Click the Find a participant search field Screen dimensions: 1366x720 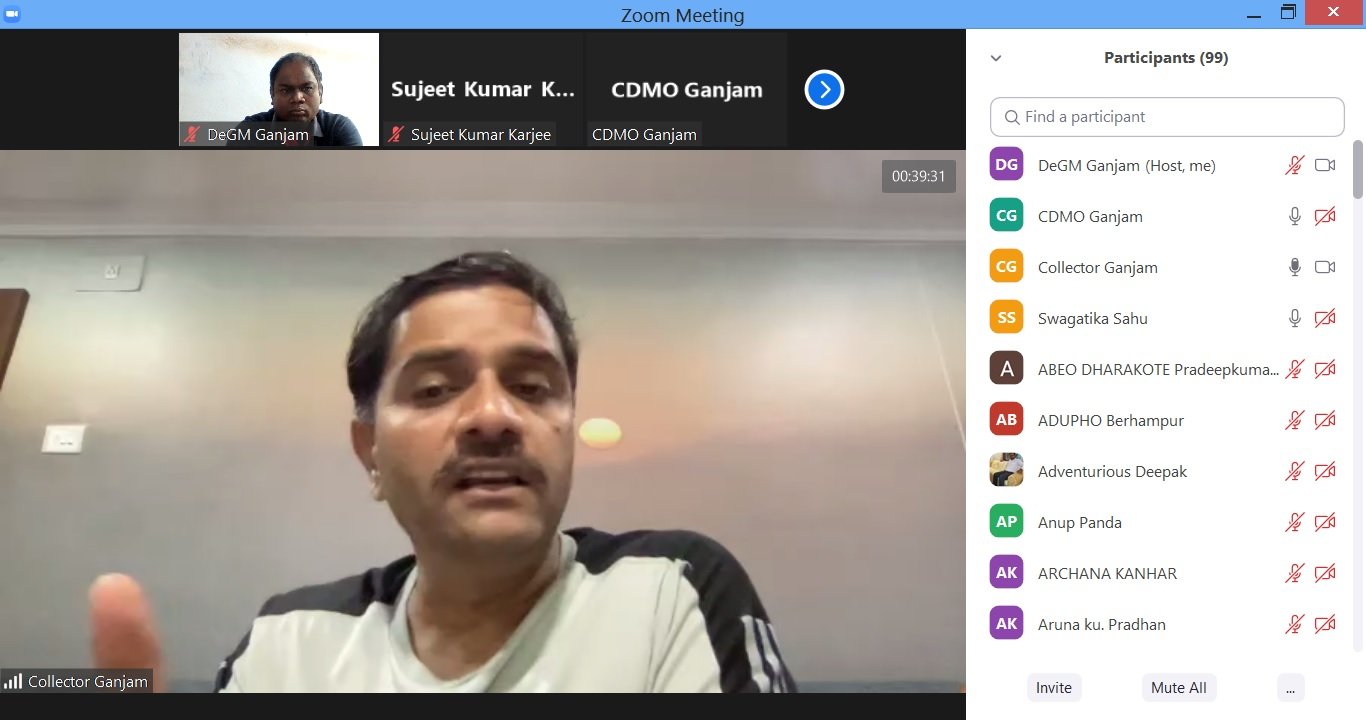tap(1175, 117)
